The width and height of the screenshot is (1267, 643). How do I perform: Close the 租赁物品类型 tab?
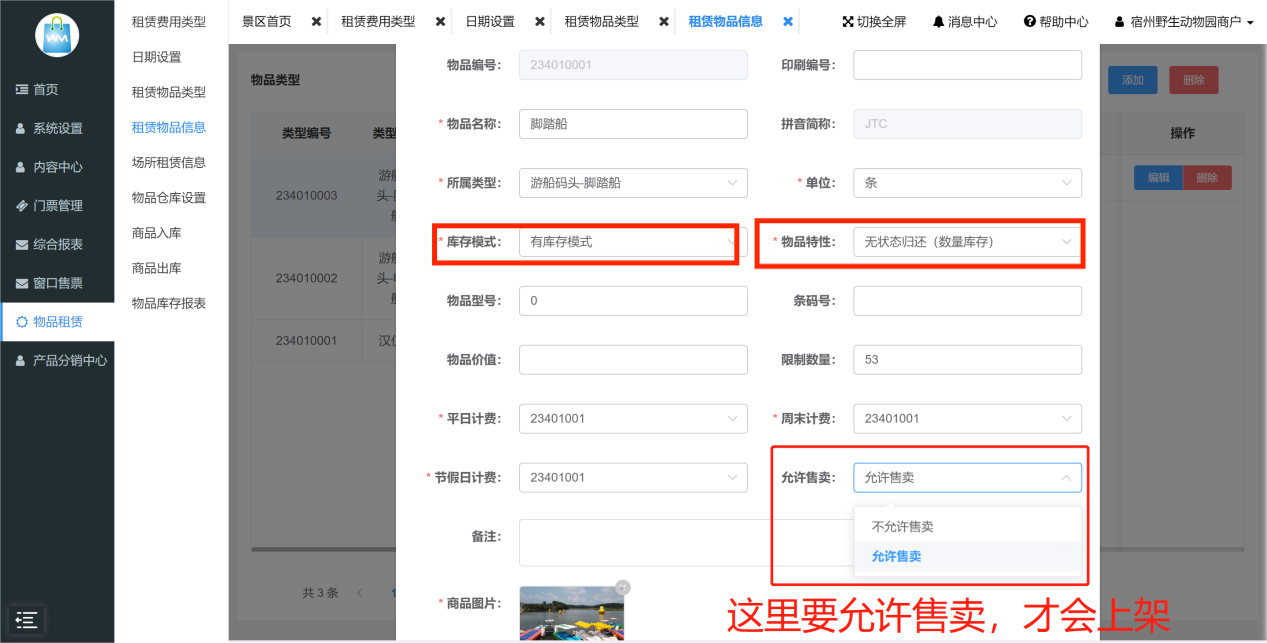664,21
